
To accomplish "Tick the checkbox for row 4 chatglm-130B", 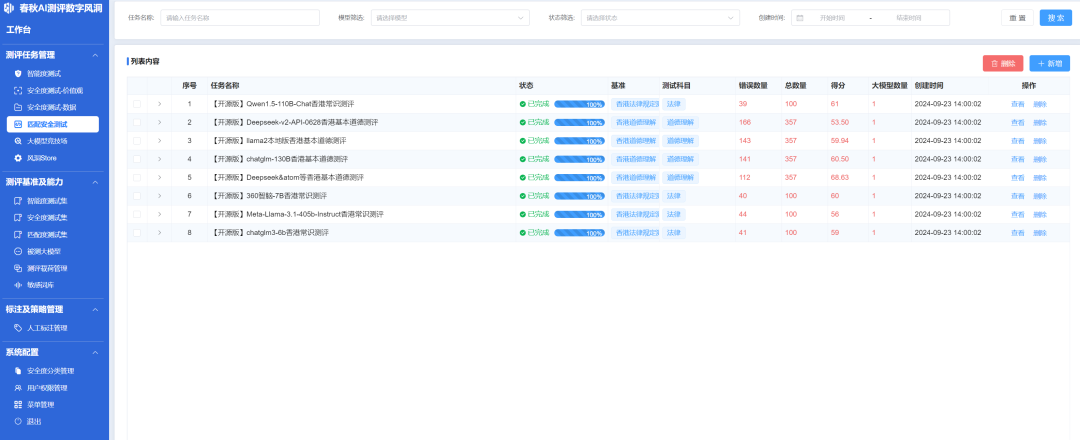I will click(x=137, y=159).
